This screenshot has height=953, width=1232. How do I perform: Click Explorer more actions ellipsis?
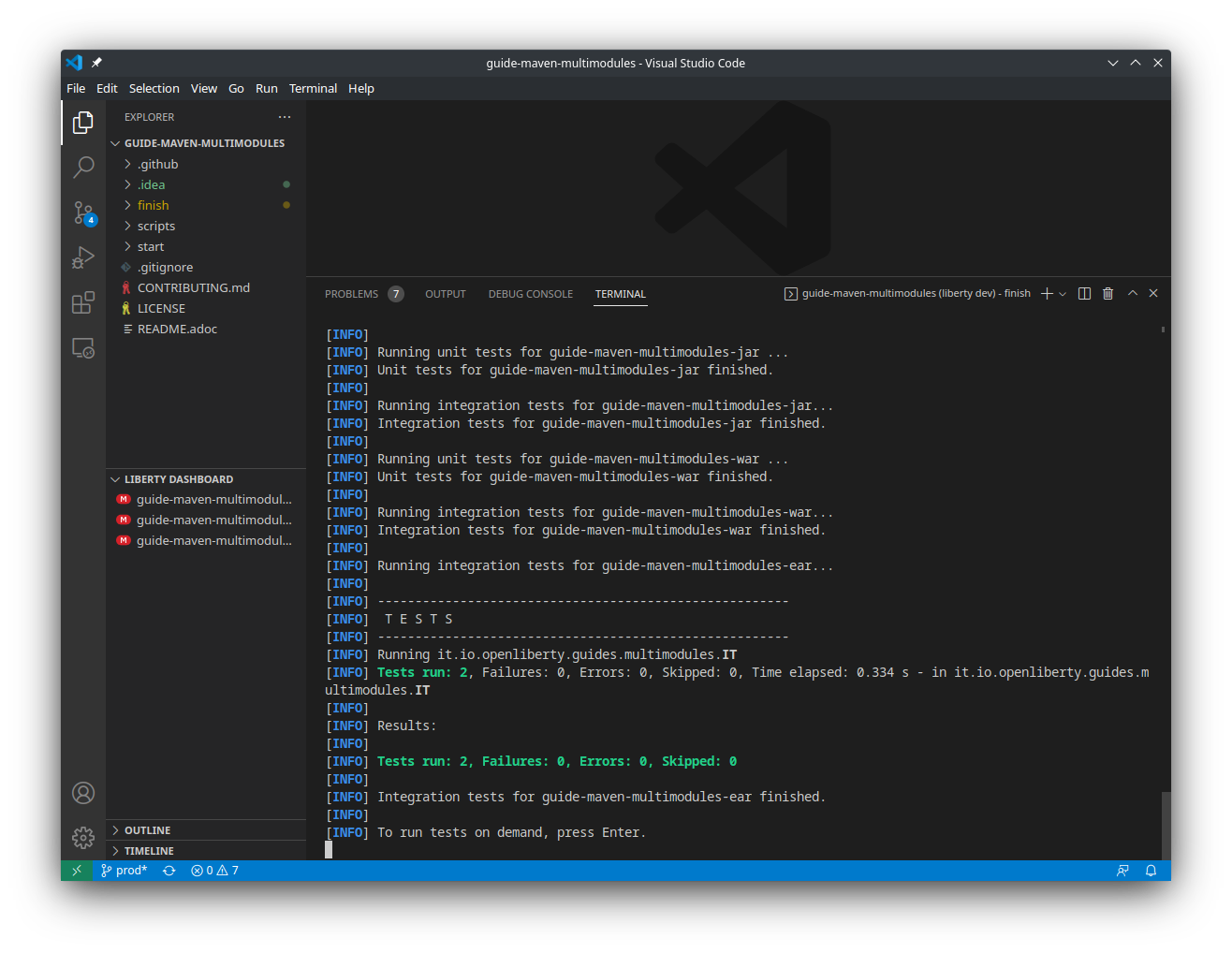[285, 117]
